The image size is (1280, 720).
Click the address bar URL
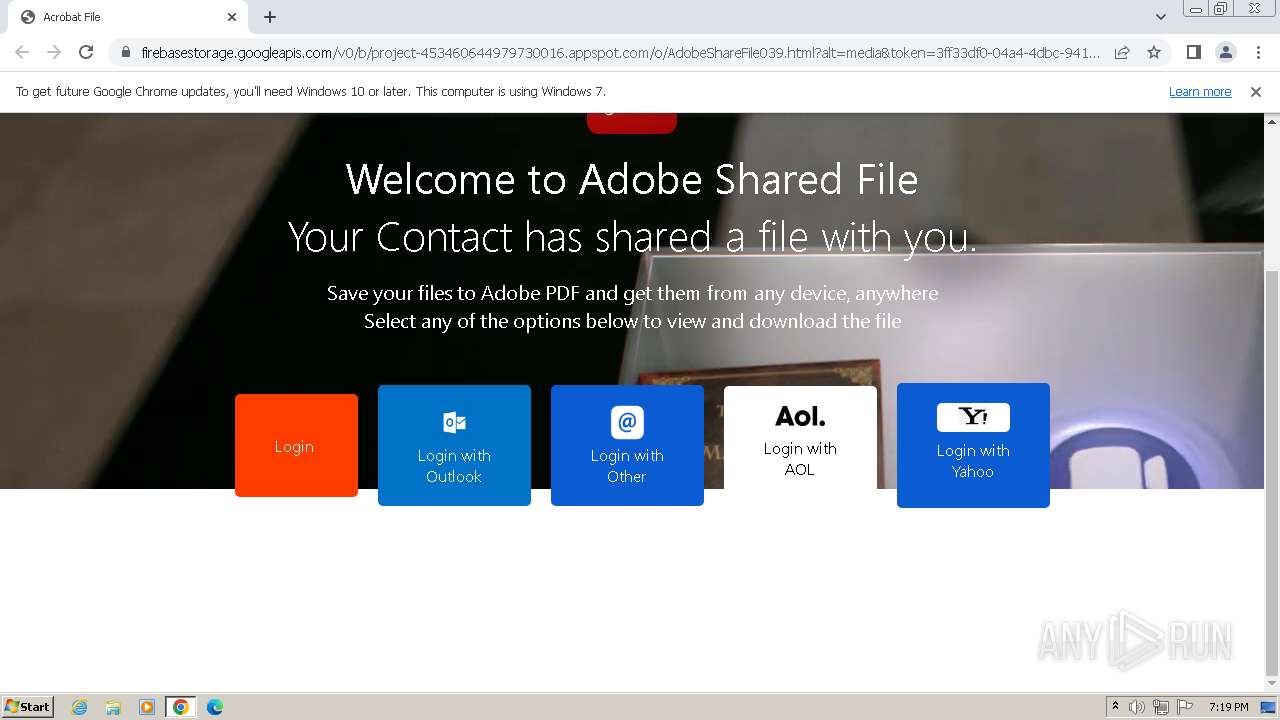click(x=620, y=52)
